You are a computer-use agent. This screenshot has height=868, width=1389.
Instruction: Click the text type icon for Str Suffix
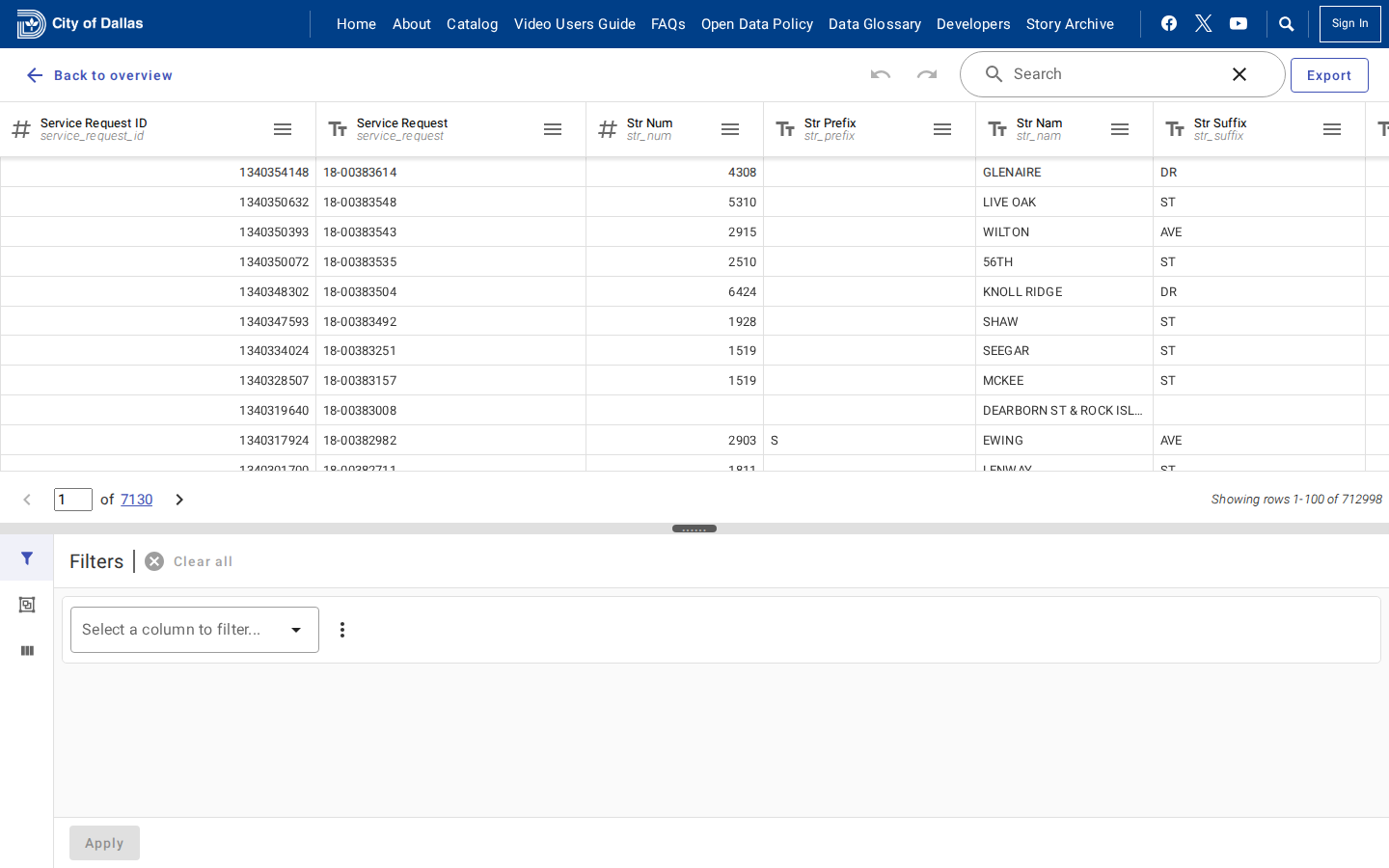[1175, 129]
